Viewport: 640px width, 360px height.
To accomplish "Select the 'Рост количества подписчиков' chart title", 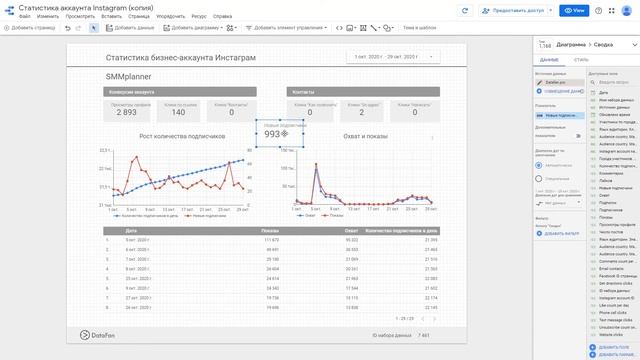I will (182, 136).
